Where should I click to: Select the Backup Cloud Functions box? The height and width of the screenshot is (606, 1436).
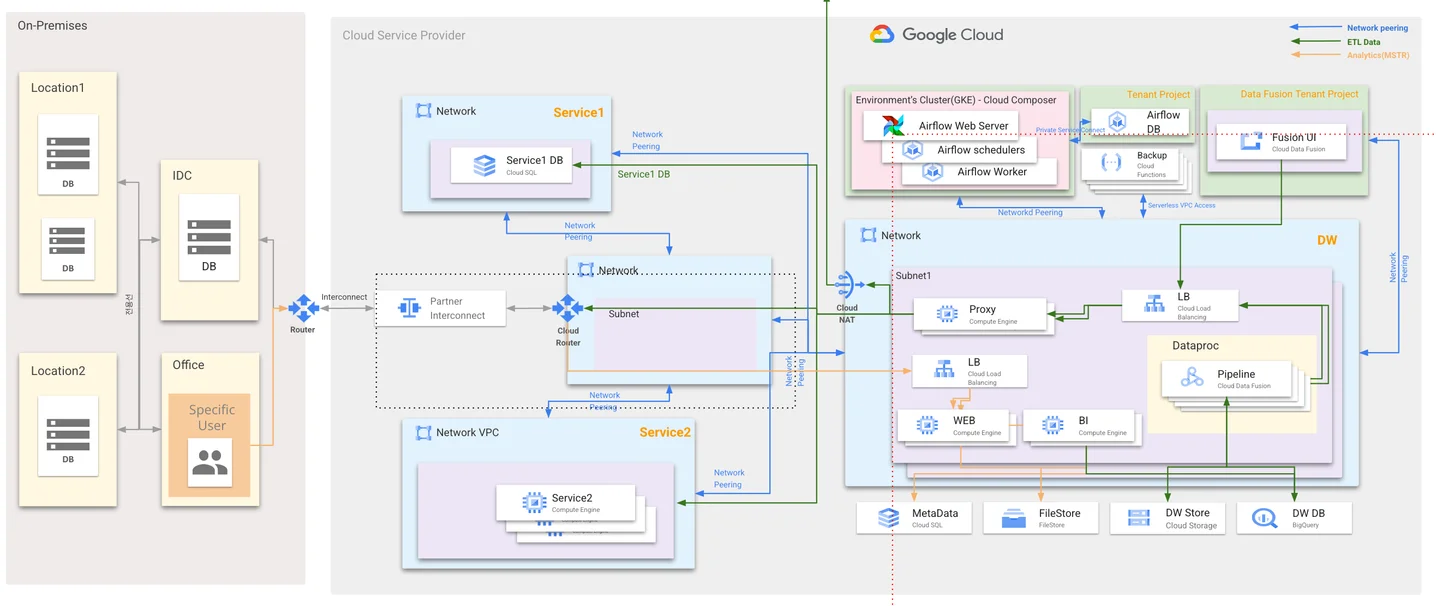point(1136,165)
